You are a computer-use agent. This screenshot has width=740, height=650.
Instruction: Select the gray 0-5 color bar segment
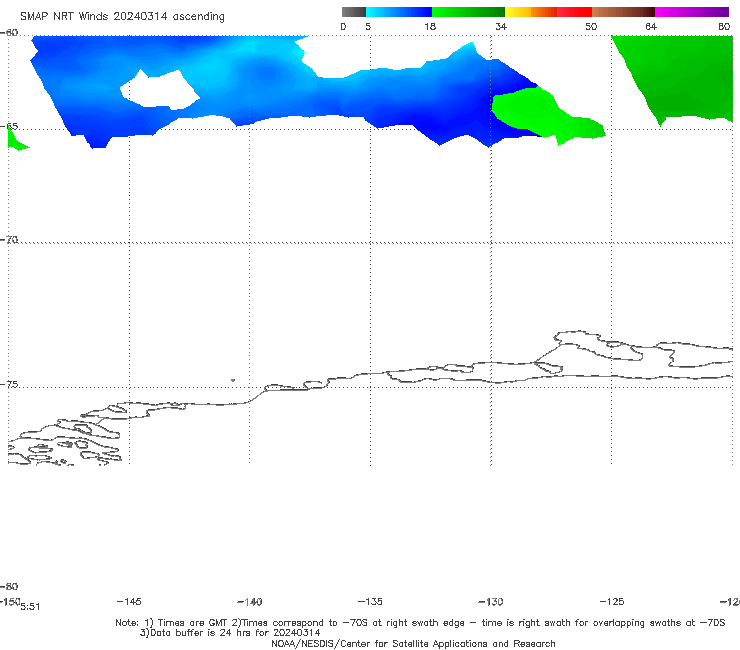pyautogui.click(x=354, y=12)
